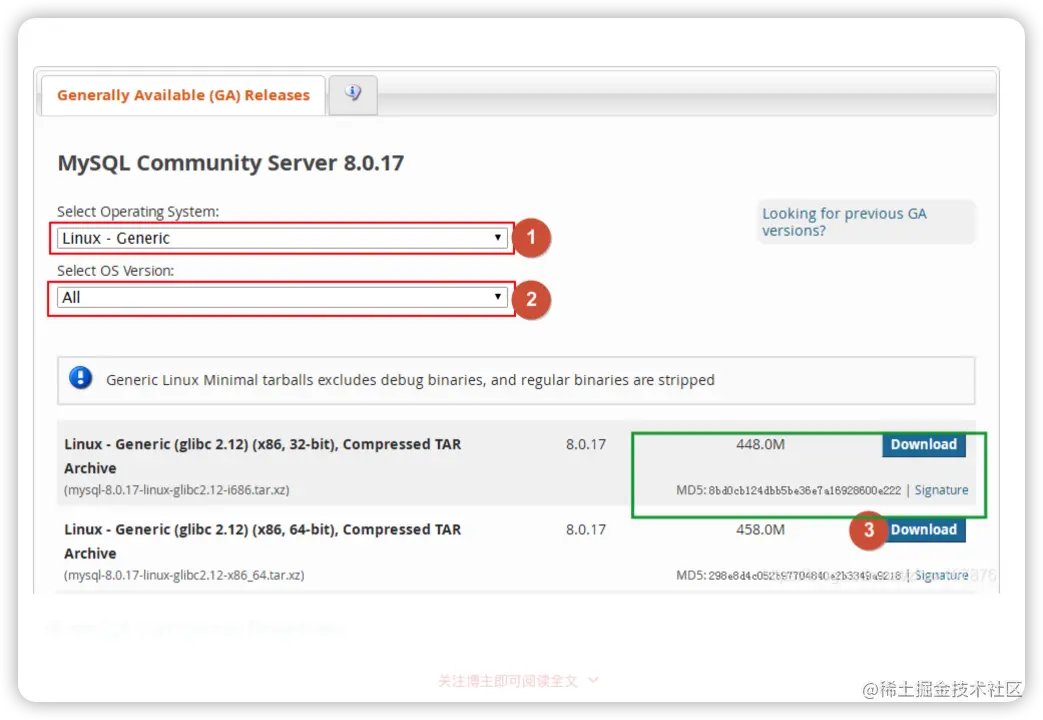Click the 448.0M file size
Viewport: 1043px width, 720px height.
click(760, 444)
